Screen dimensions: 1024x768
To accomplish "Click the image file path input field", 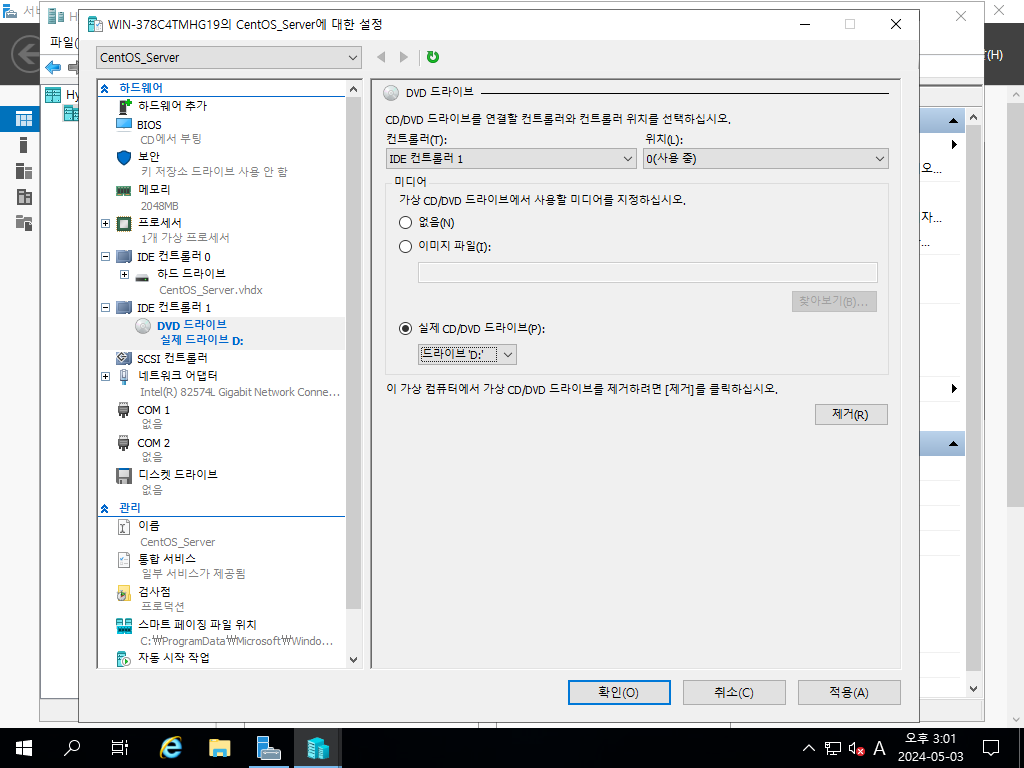I will 647,272.
